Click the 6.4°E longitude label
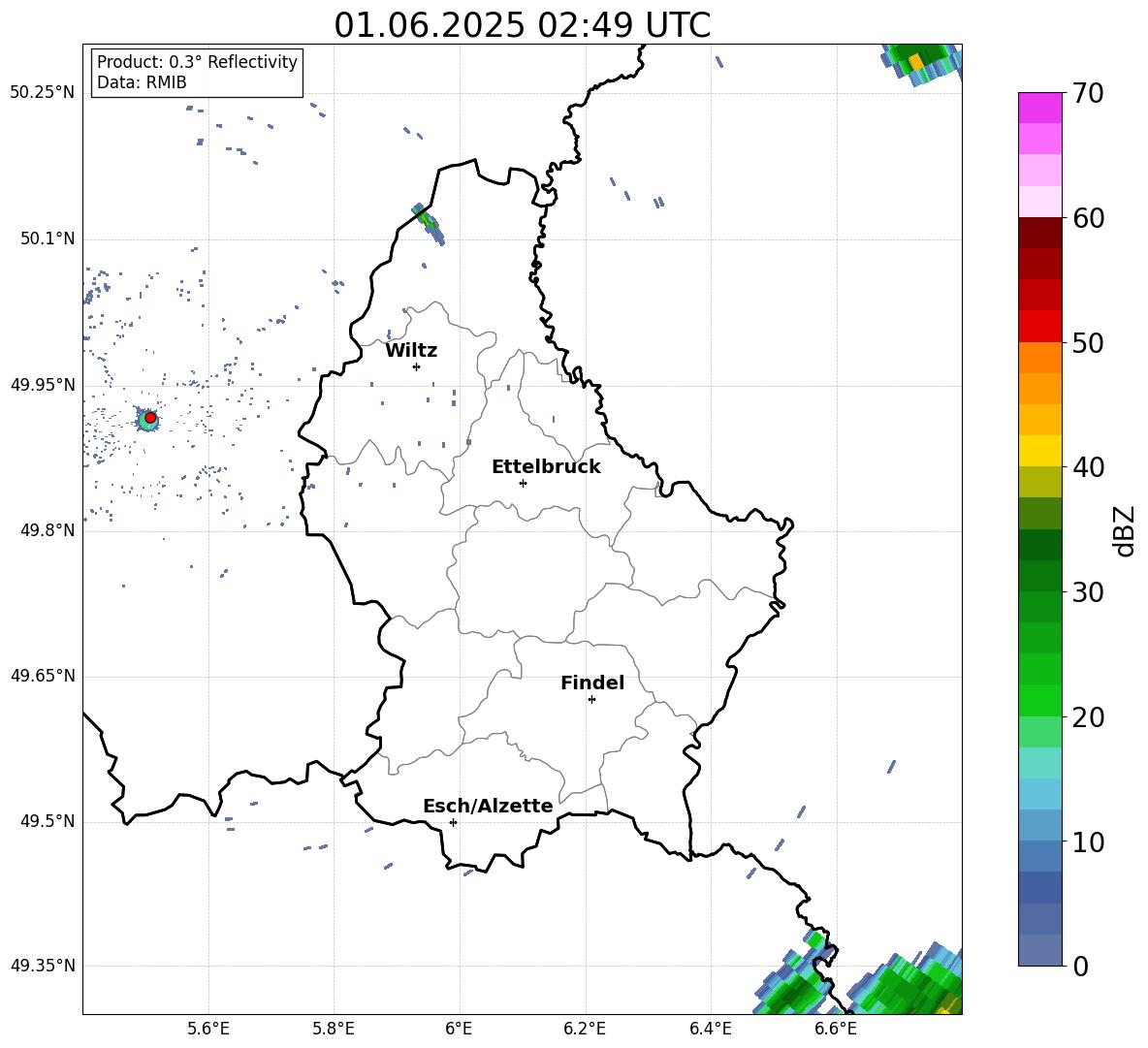 (x=710, y=1030)
